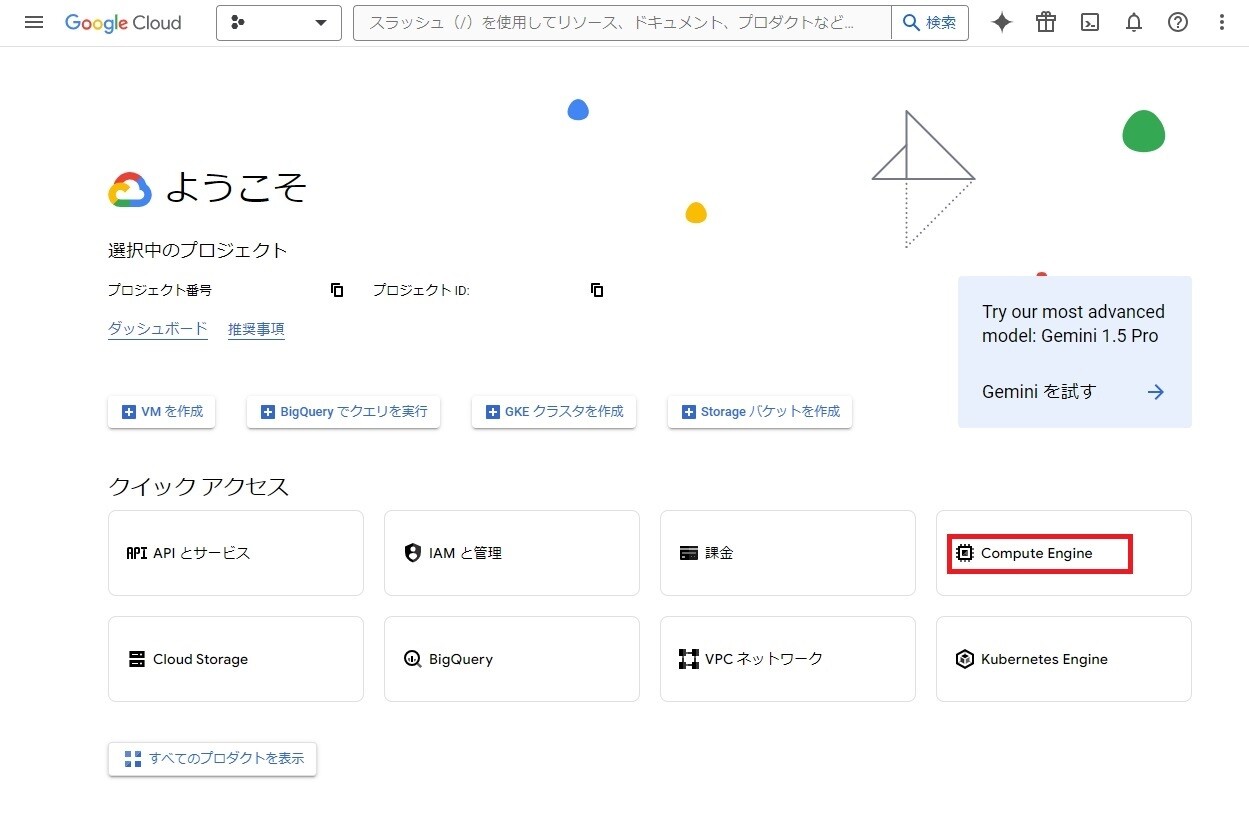This screenshot has height=816, width=1249.
Task: Click the grid icon on all-products button
Action: click(133, 759)
